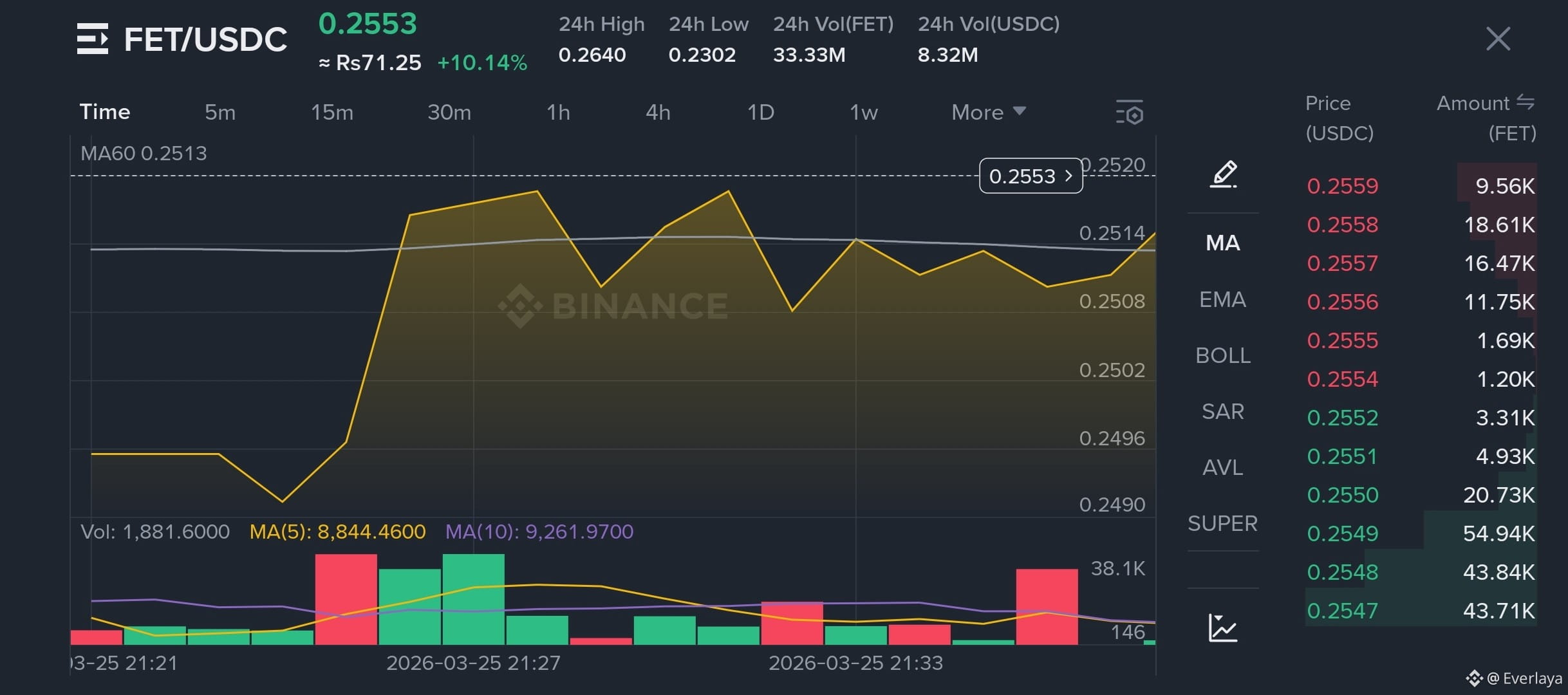Swap Amount column unit icon
The width and height of the screenshot is (1568, 695).
click(1526, 102)
